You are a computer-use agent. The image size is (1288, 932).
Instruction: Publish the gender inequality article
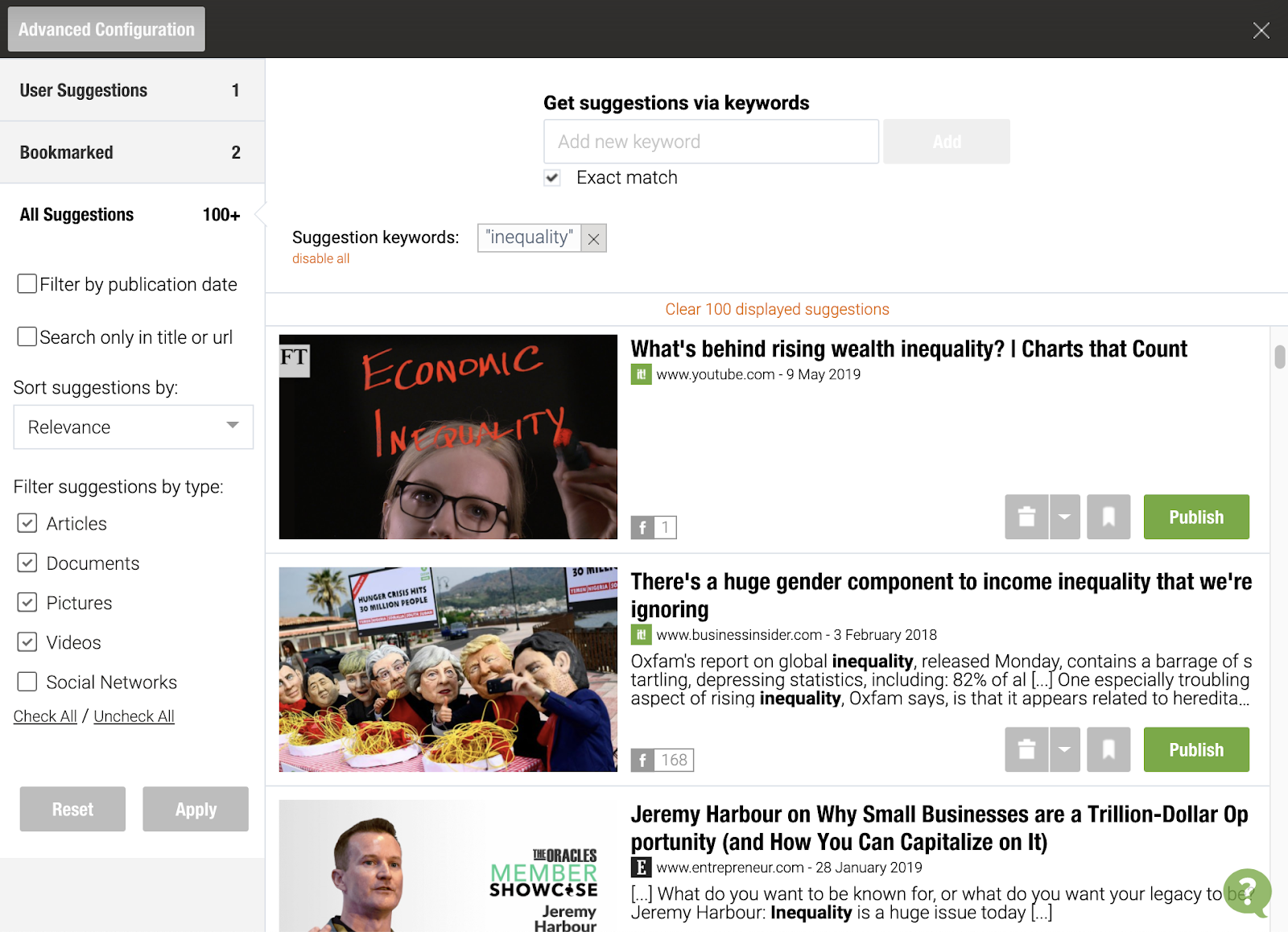coord(1196,749)
